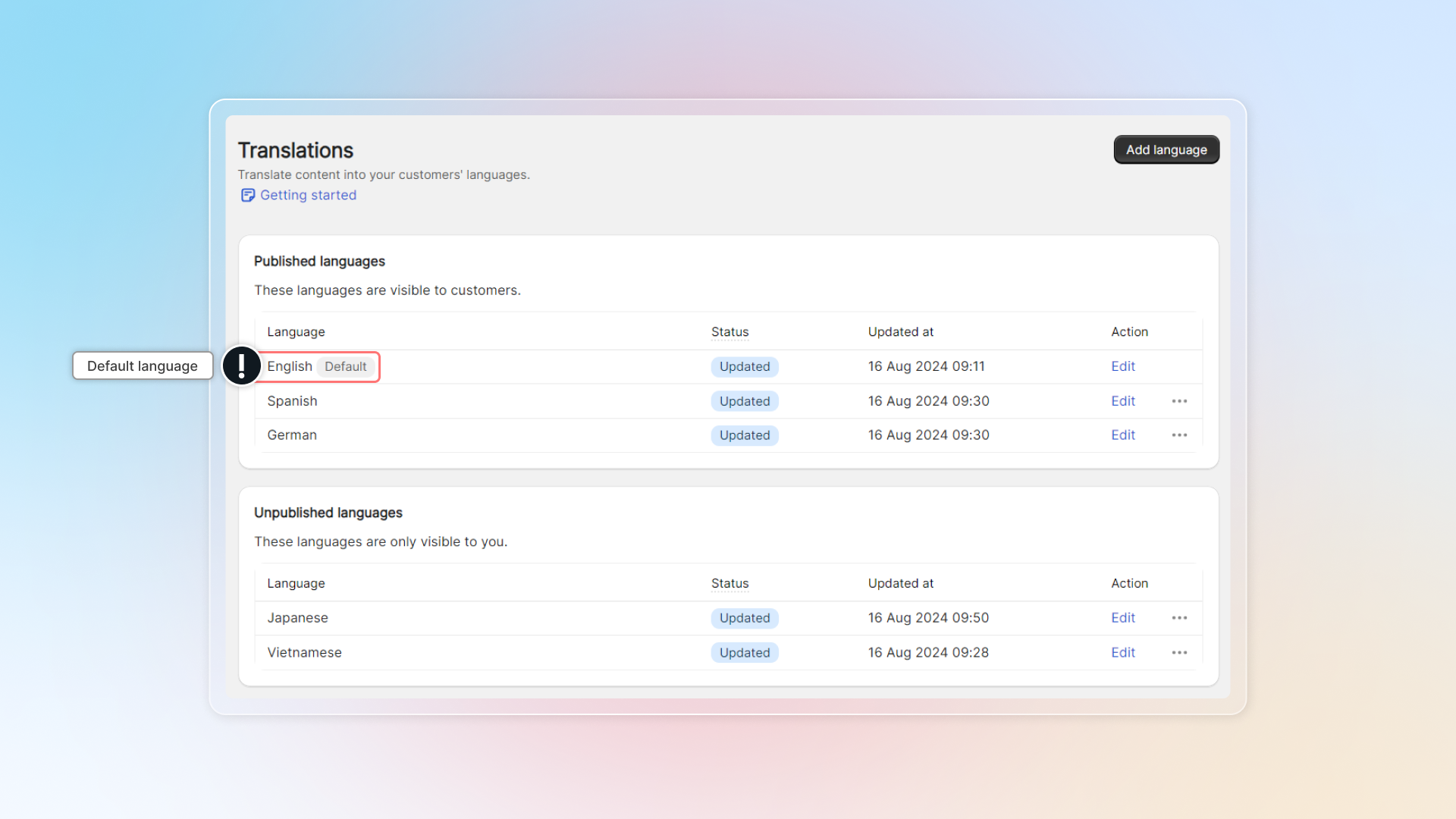
Task: Open the options menu for German
Action: 1179,435
